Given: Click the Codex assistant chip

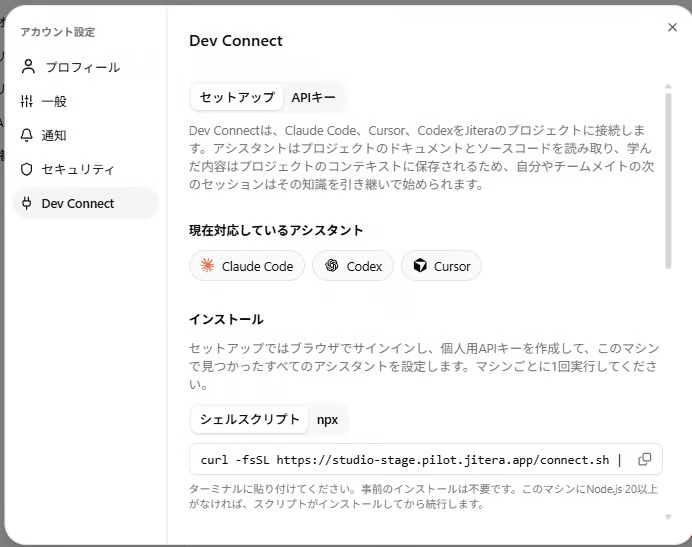Looking at the screenshot, I should pos(353,266).
